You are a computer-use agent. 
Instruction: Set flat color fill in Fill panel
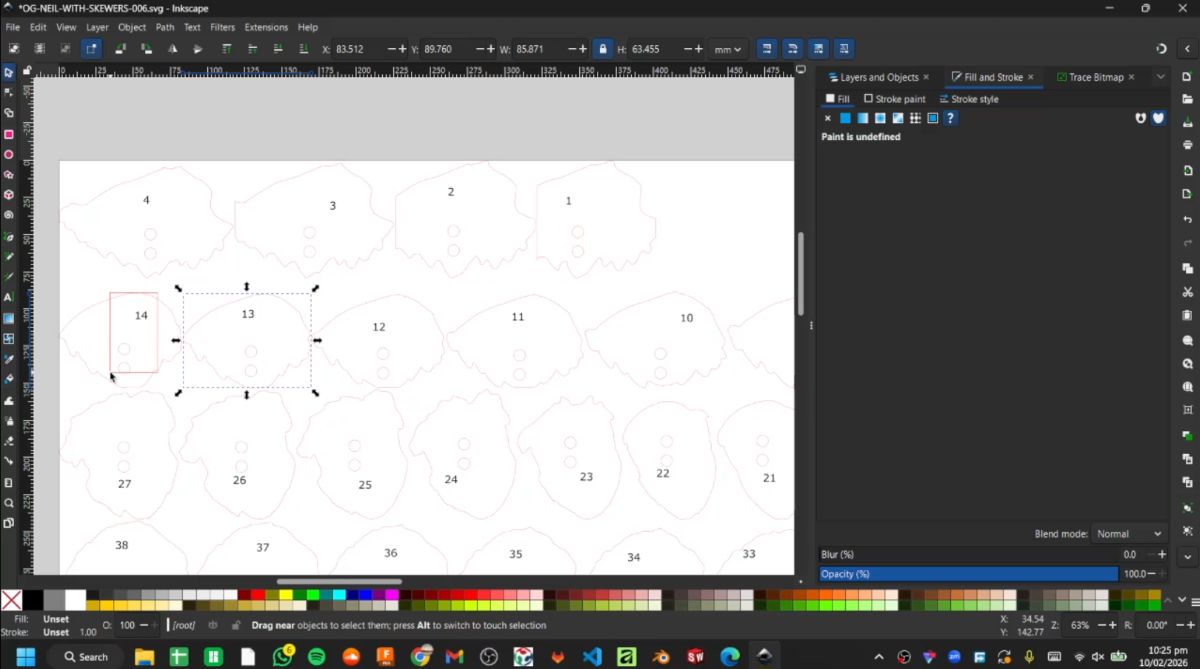tap(845, 118)
